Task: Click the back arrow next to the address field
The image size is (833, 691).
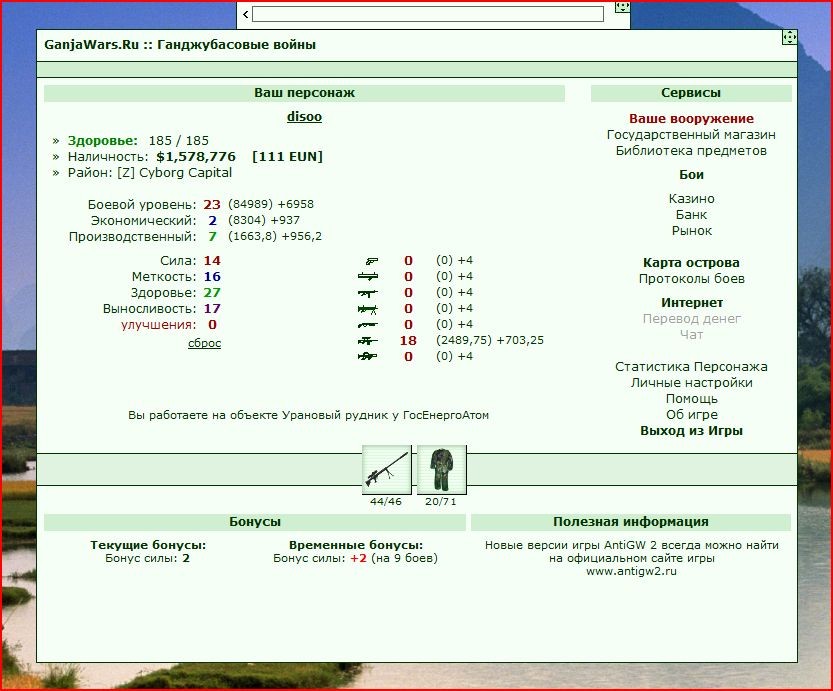Action: (x=245, y=14)
